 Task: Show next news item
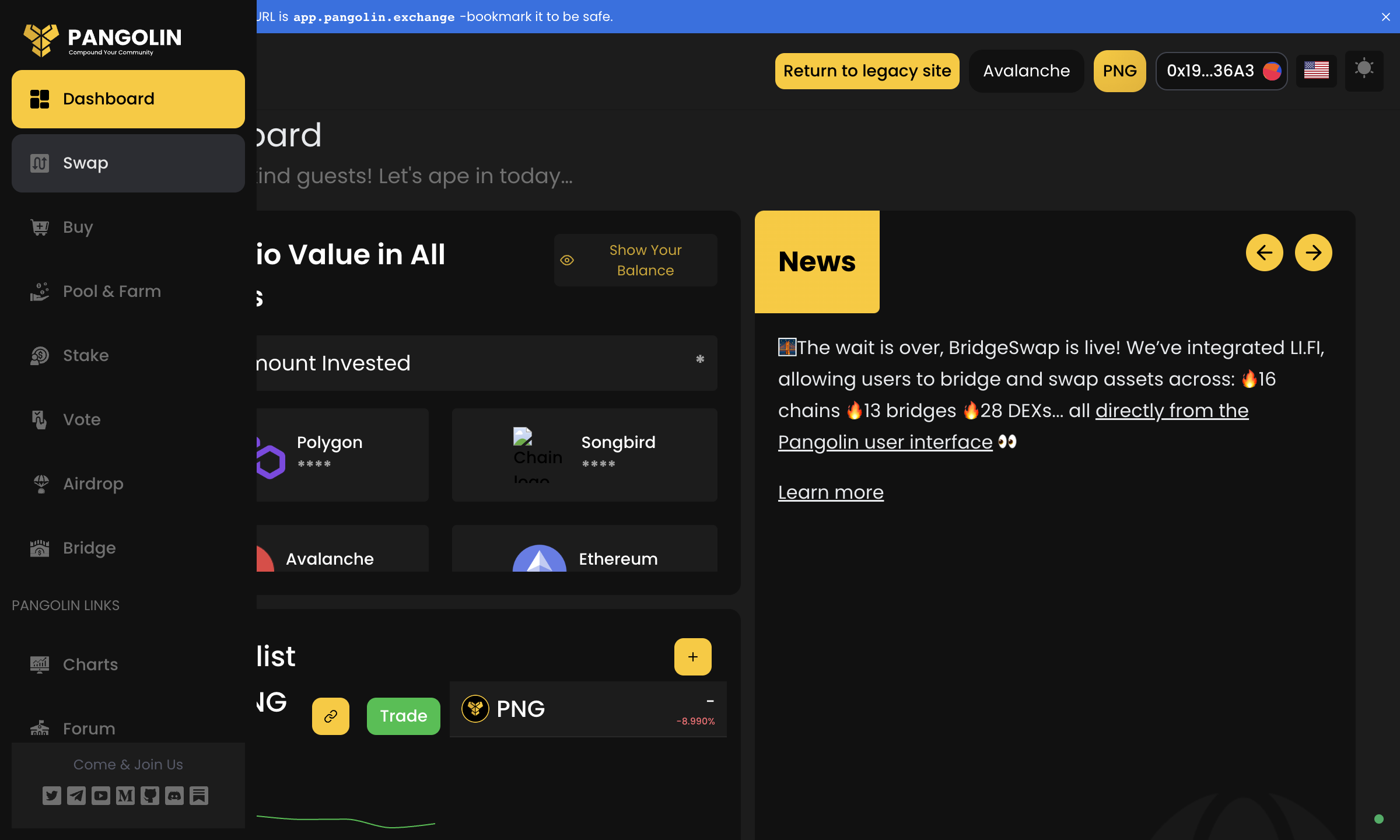(x=1314, y=253)
